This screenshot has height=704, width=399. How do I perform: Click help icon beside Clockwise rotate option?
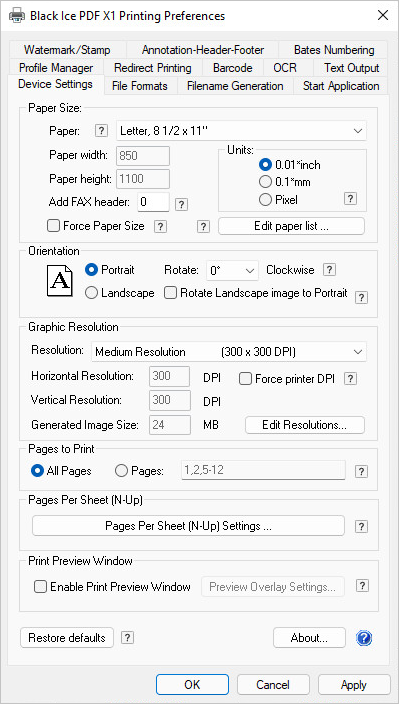pyautogui.click(x=330, y=270)
